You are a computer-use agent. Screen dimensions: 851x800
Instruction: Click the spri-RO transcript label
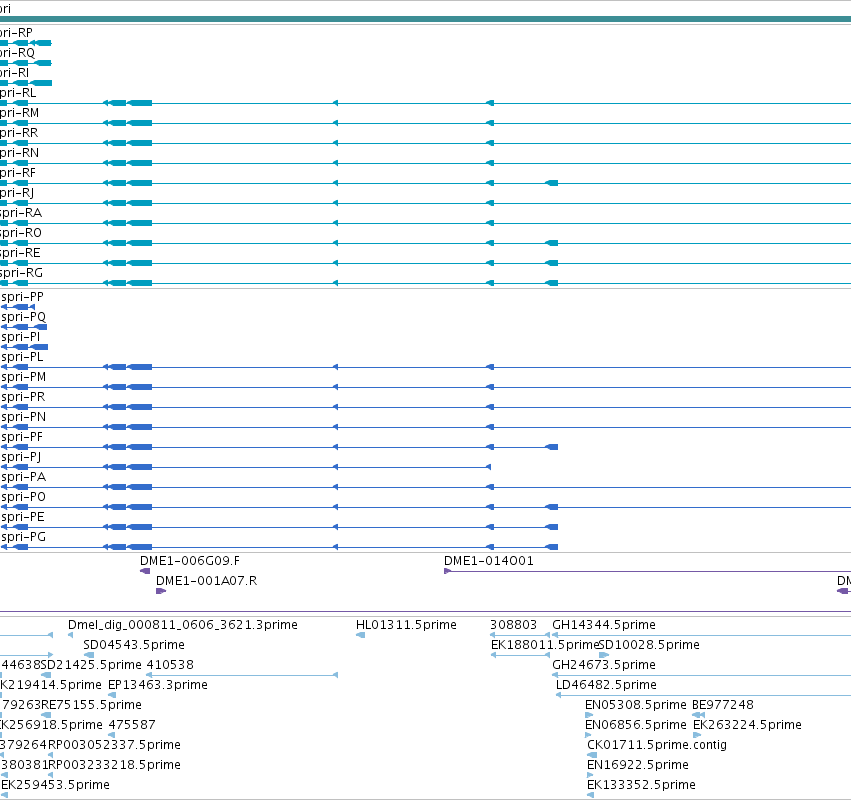click(x=21, y=233)
